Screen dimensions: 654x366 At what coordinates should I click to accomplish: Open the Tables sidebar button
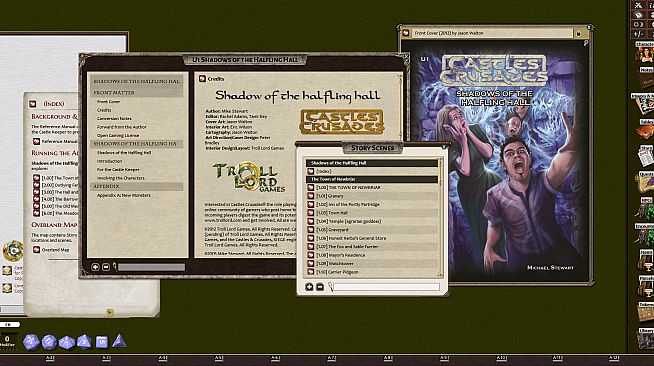(x=645, y=130)
